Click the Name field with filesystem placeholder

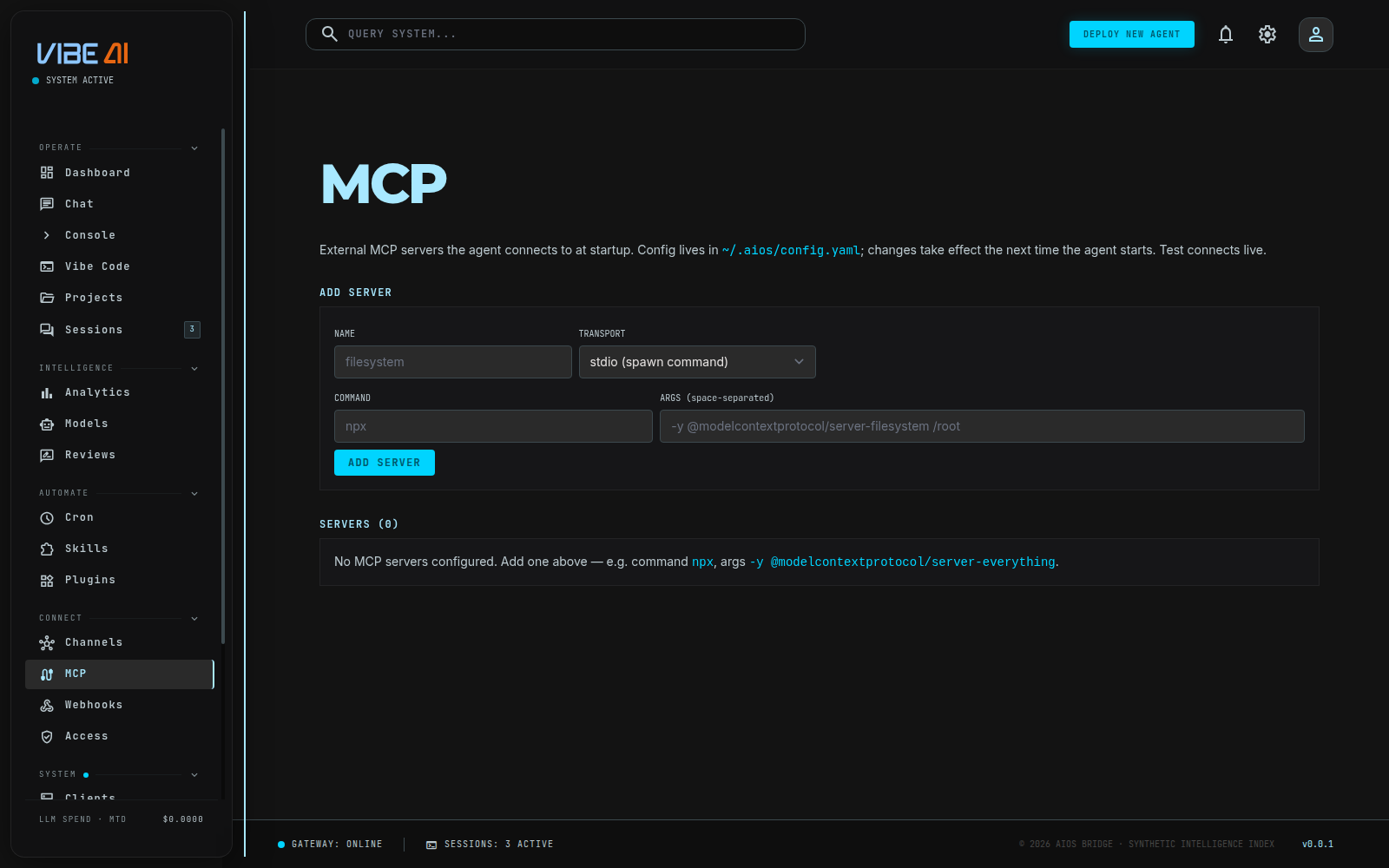(x=453, y=362)
